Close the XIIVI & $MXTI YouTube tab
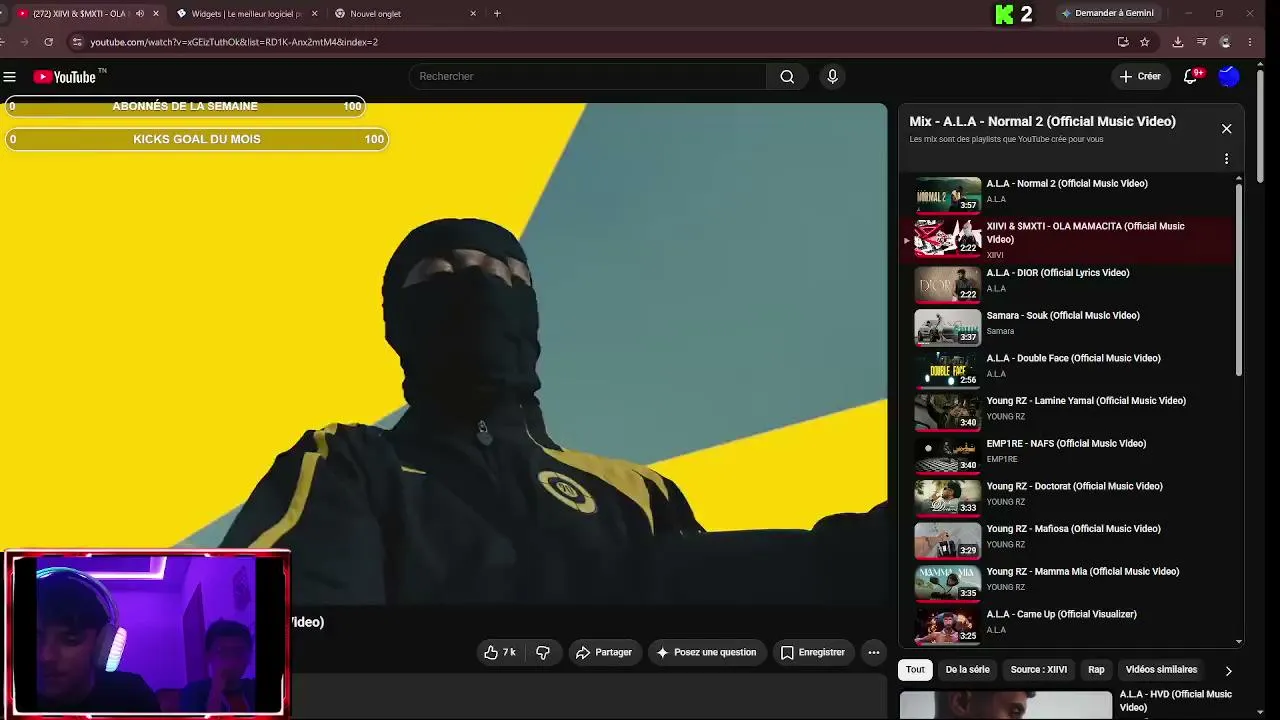This screenshot has width=1280, height=720. click(156, 14)
